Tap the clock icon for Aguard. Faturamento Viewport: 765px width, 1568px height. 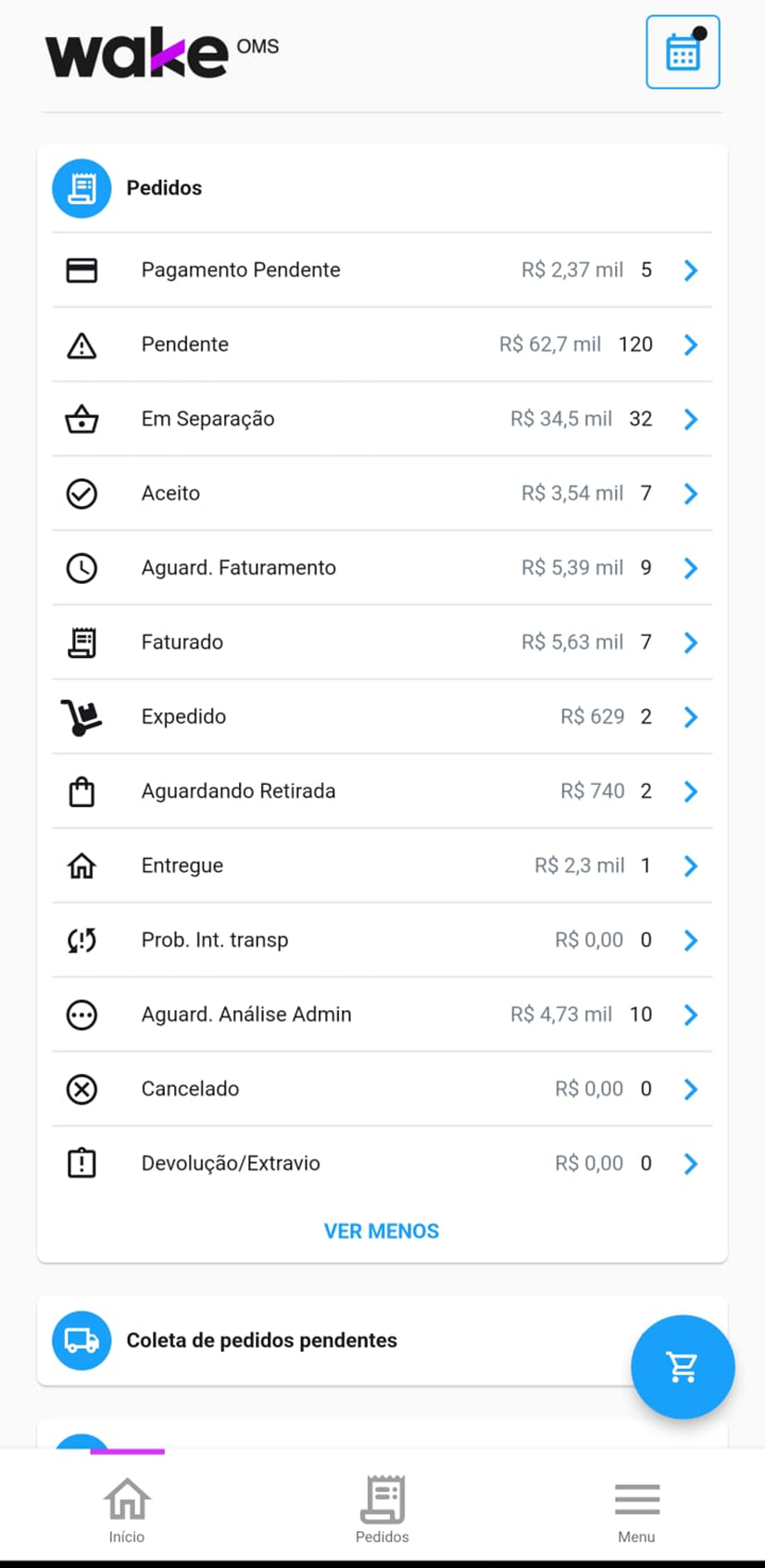pyautogui.click(x=82, y=568)
